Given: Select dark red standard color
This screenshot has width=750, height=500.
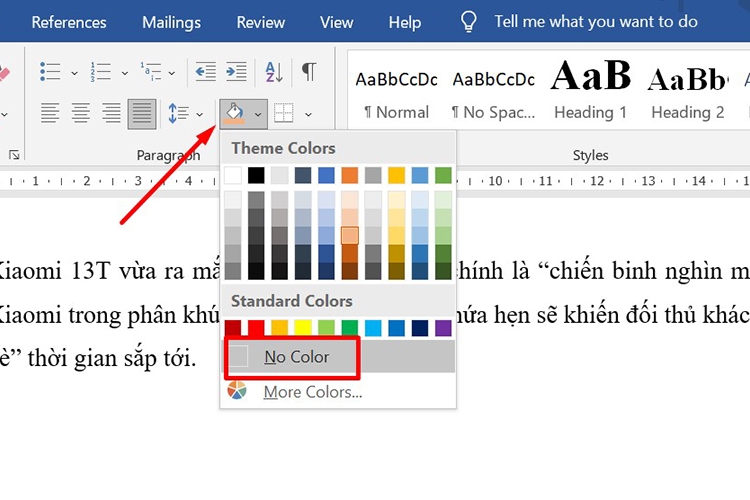Looking at the screenshot, I should (233, 328).
